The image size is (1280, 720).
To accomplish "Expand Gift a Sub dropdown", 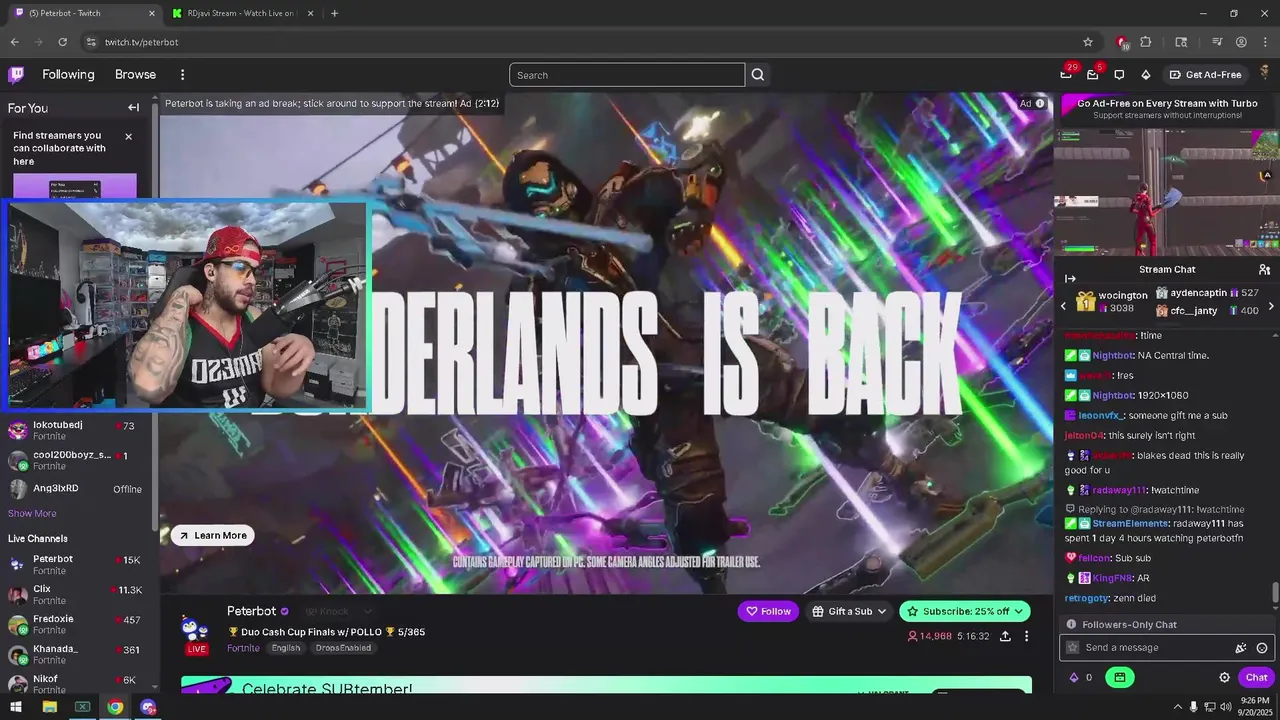I will [x=884, y=611].
